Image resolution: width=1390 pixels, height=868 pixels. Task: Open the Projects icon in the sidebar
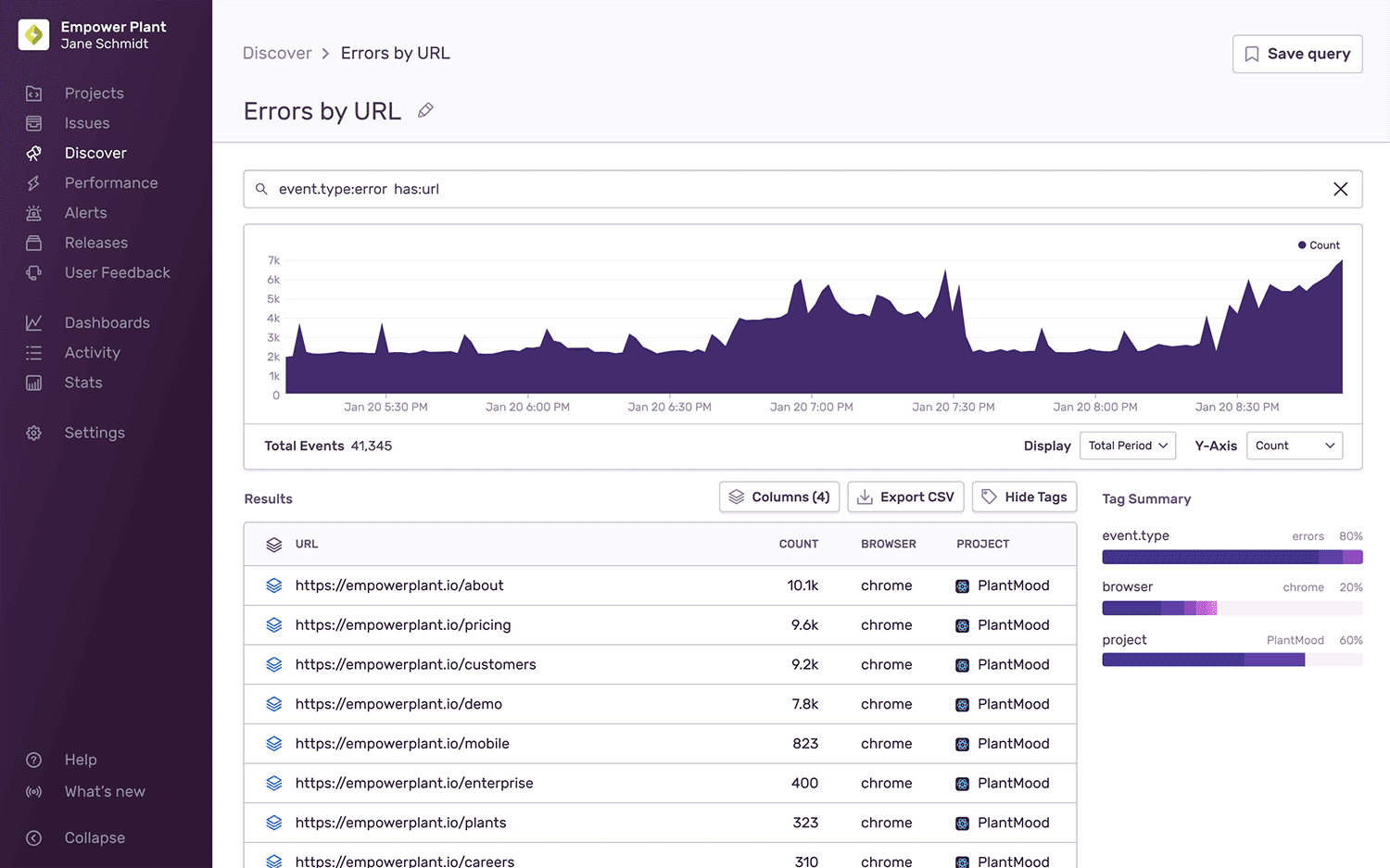click(x=33, y=93)
